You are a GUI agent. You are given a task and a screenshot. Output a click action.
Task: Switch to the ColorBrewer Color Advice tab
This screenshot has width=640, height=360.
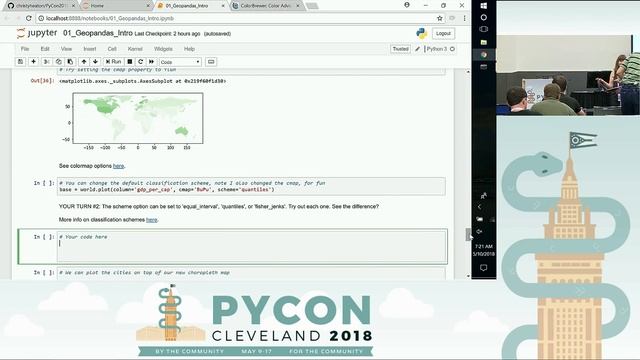coord(265,6)
